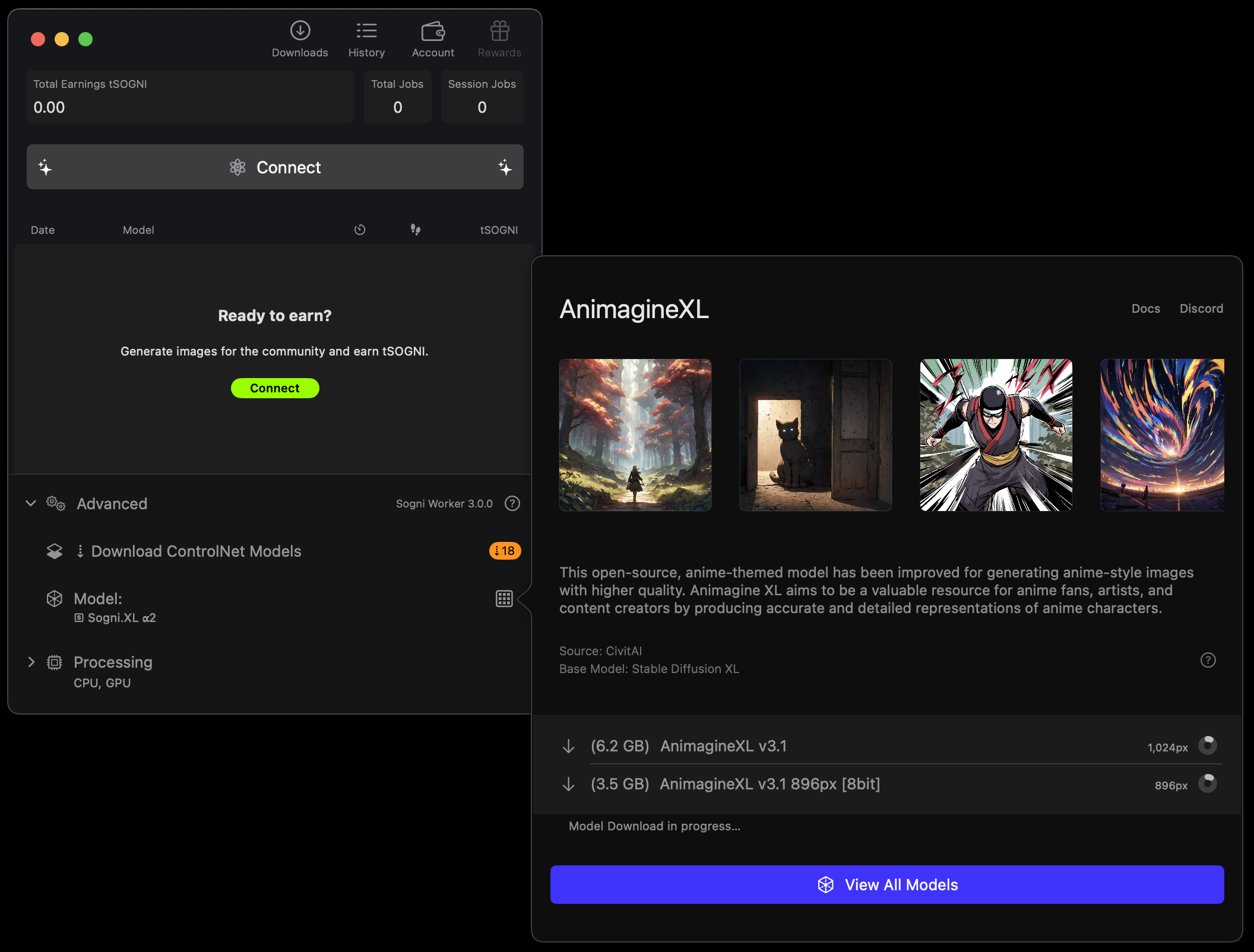Screen dimensions: 1254x952
Task: Expand the Processing section
Action: (x=31, y=662)
